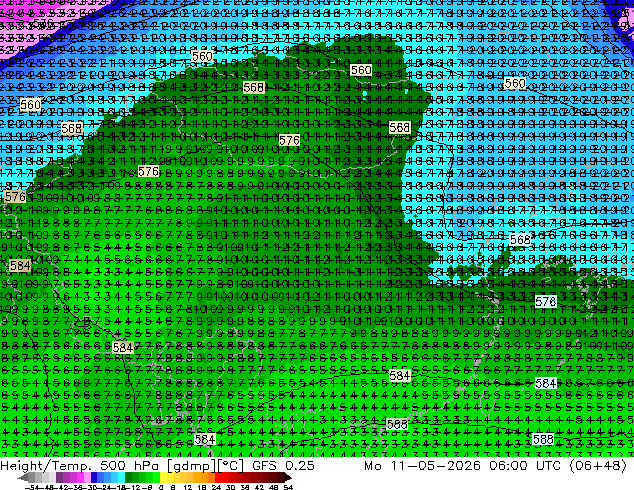This screenshot has height=490, width=634.
Task: Click the 54 value at the scale's warm end
Action: (288, 487)
